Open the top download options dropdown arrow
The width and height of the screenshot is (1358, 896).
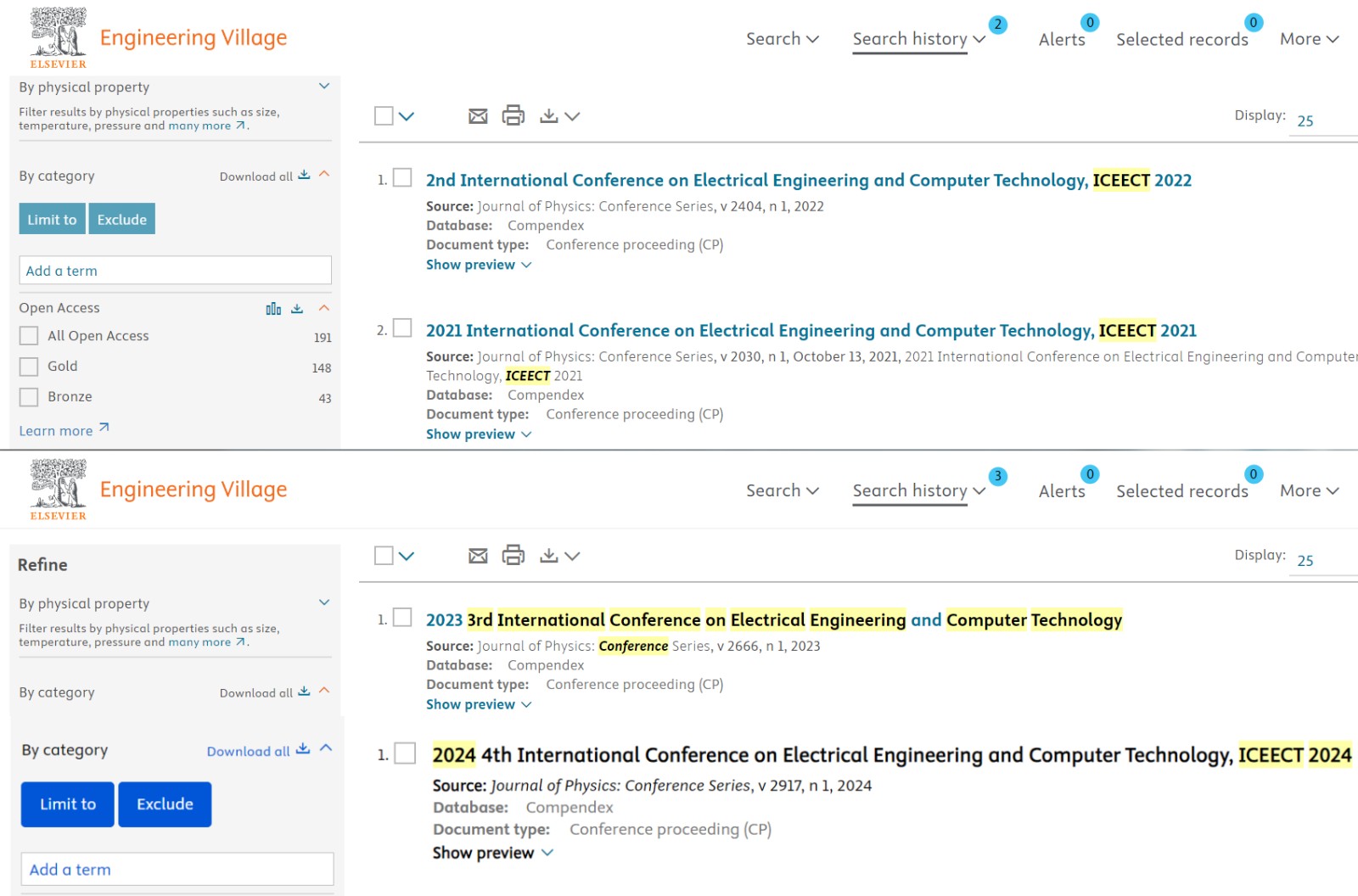572,116
